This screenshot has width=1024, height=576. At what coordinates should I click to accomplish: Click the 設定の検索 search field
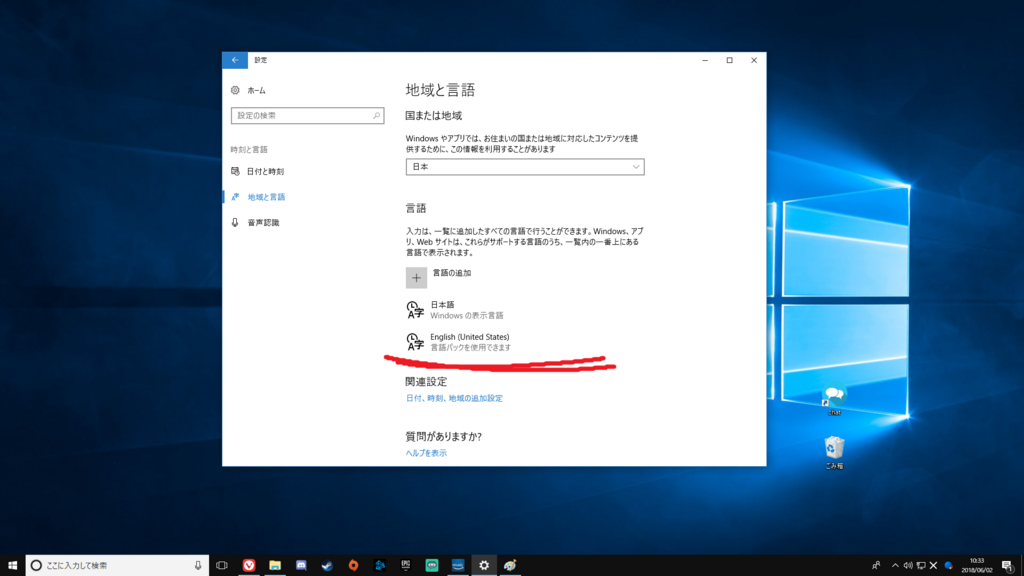coord(308,116)
